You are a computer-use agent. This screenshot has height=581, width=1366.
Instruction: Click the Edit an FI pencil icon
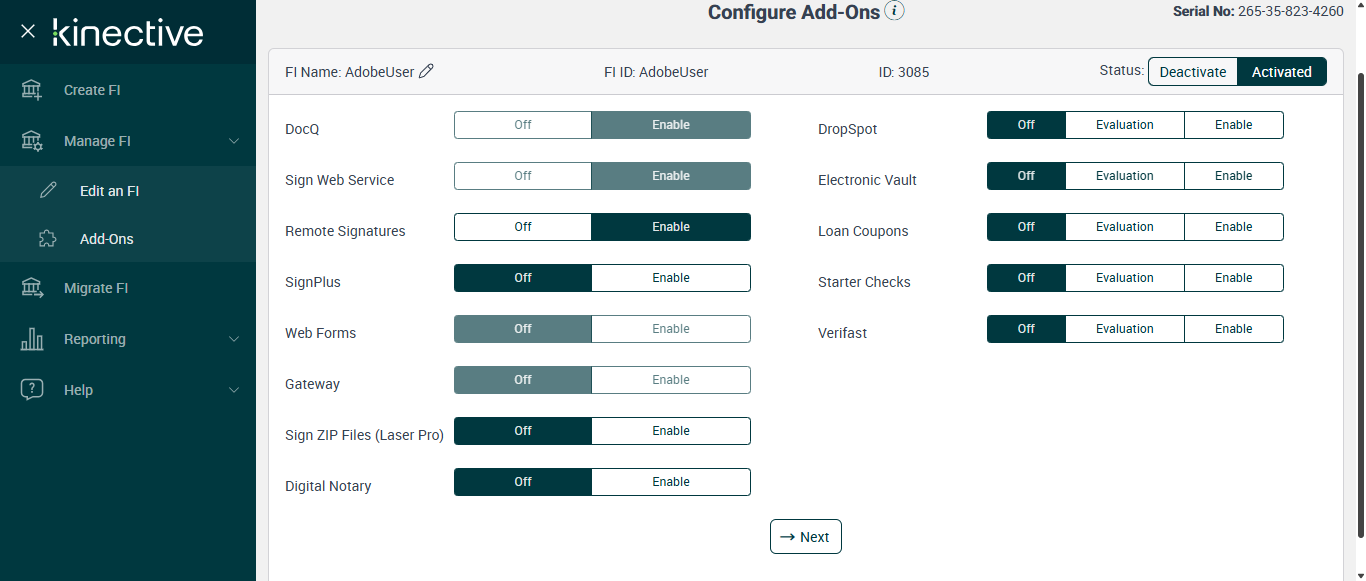48,191
